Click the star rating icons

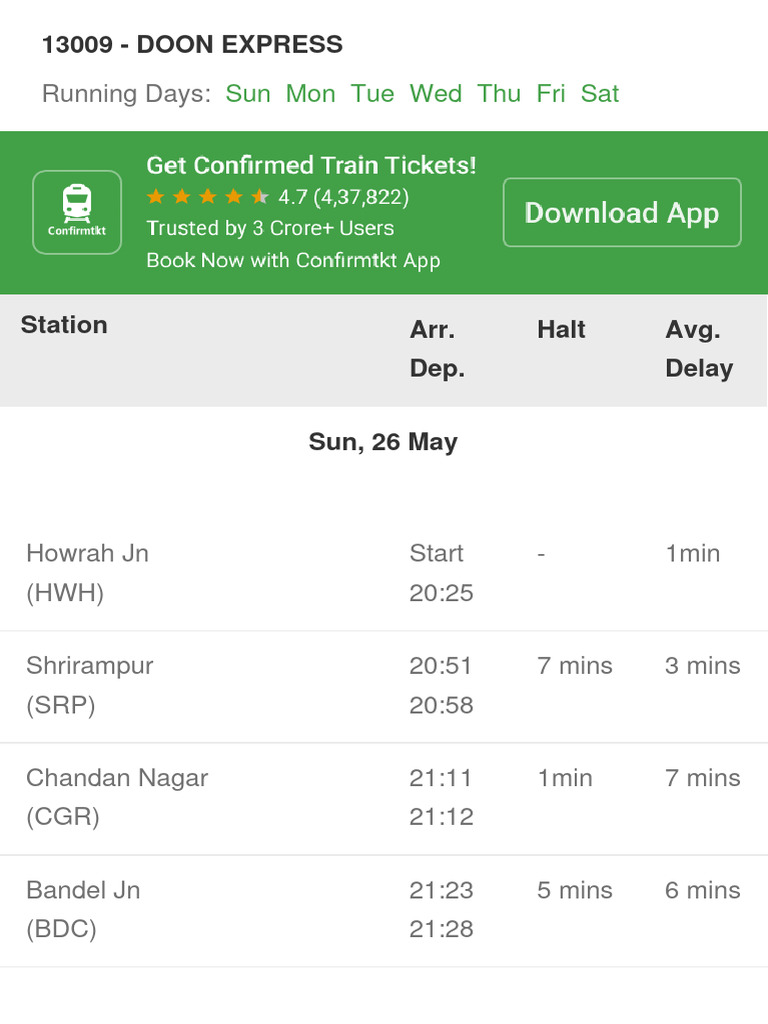pyautogui.click(x=207, y=197)
